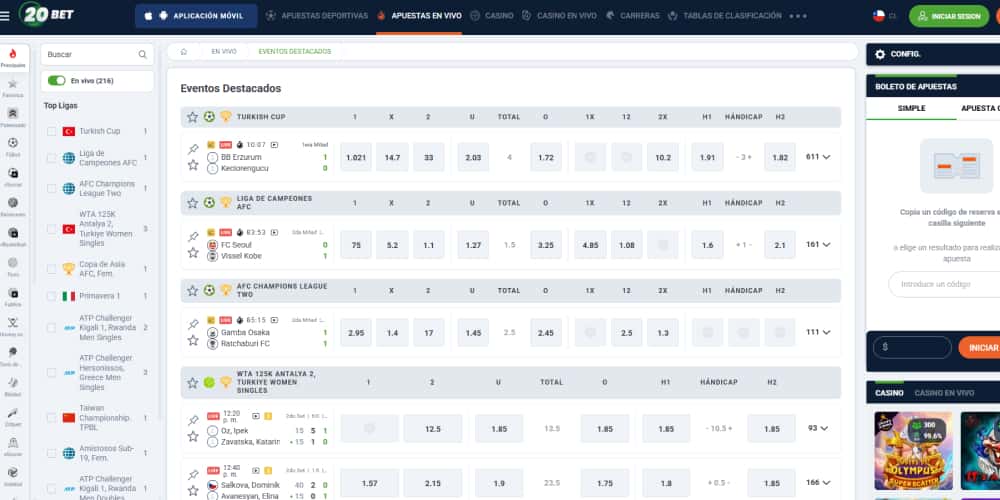
Task: Check the Primavera 1 checkbox
Action: (52, 297)
